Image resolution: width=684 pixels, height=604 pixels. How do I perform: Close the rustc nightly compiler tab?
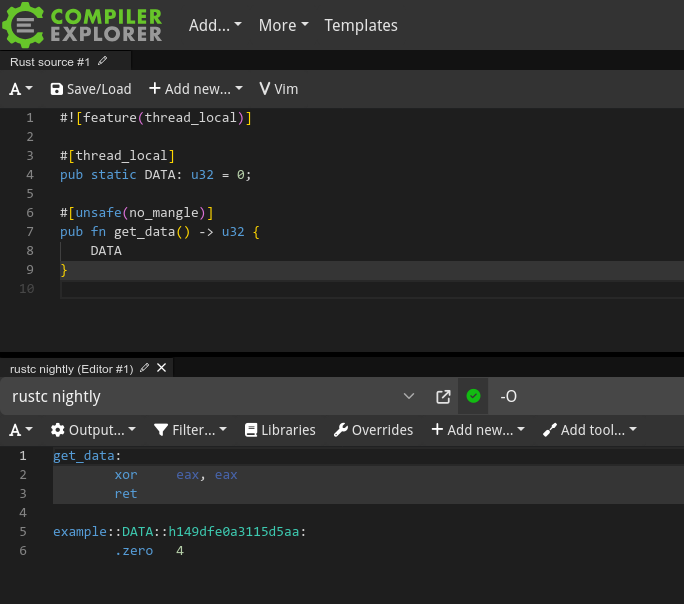tap(161, 368)
